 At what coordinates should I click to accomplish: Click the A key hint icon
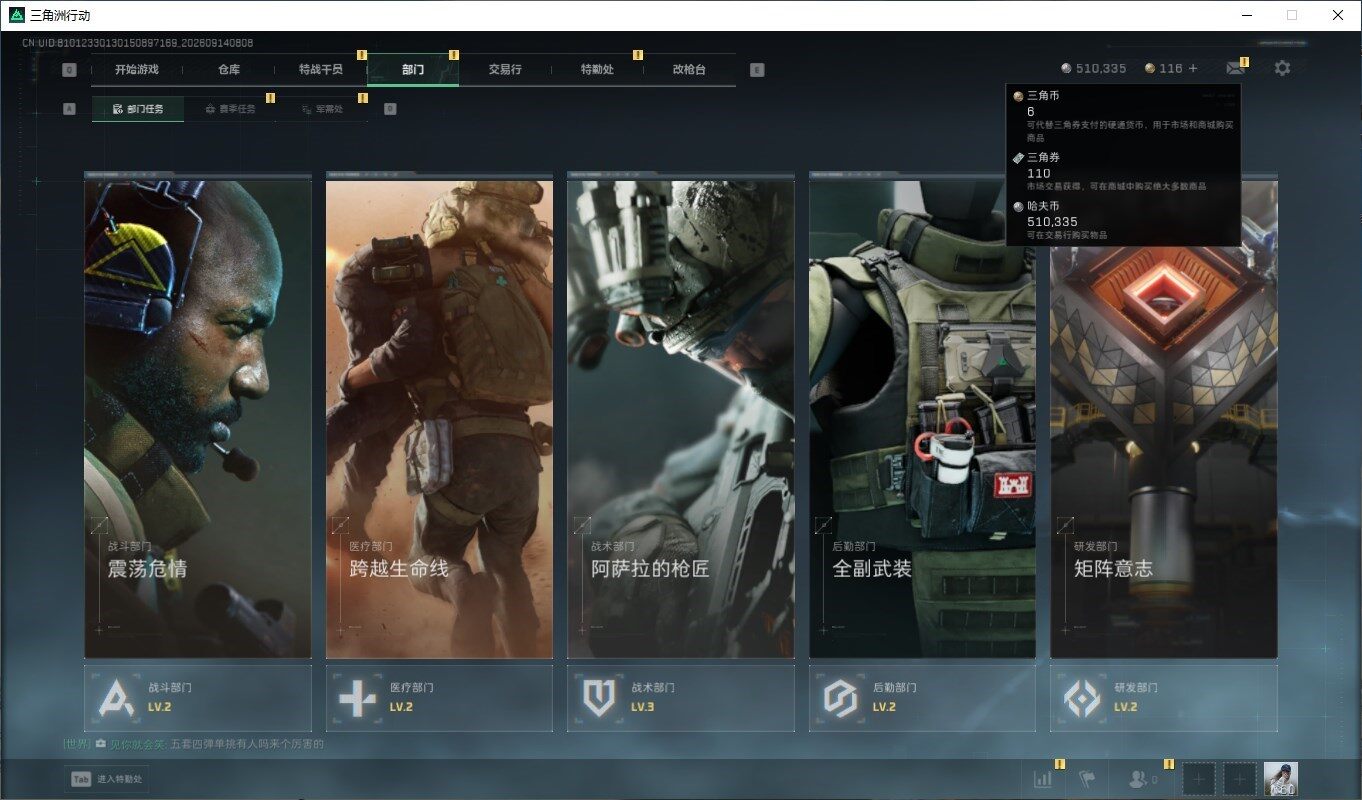pos(69,109)
